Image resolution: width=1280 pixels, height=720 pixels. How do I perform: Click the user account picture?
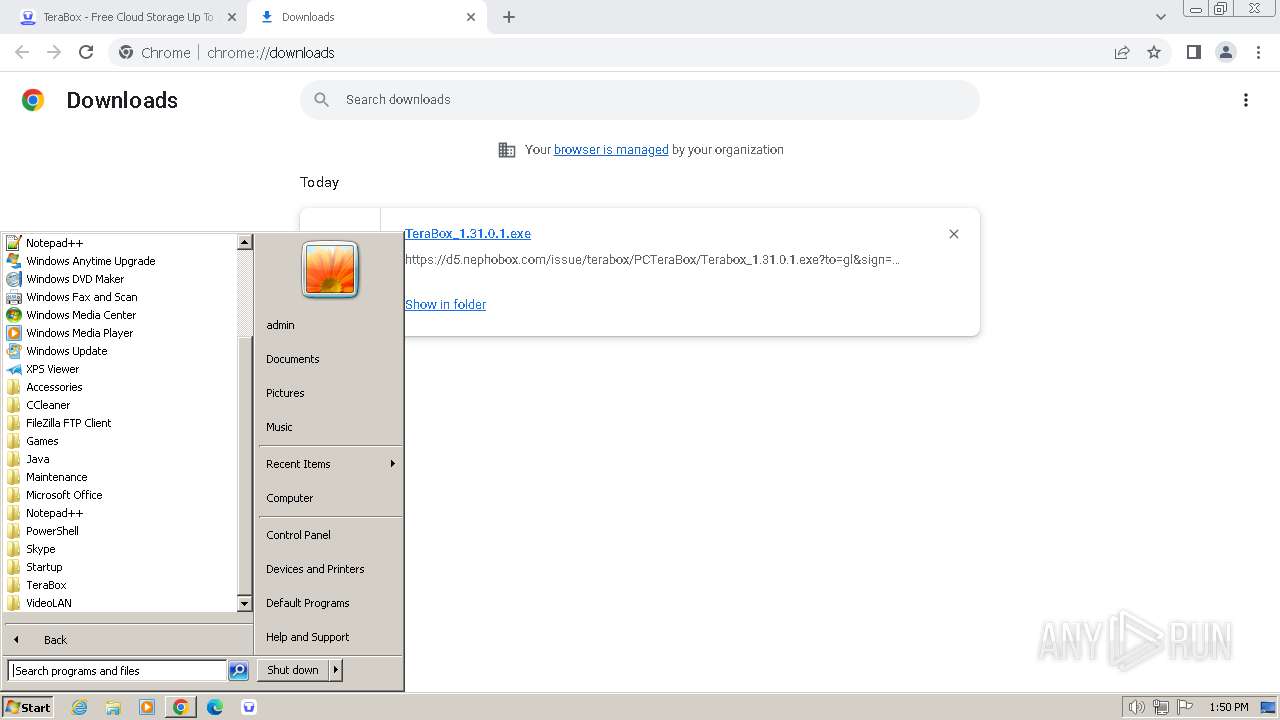click(x=330, y=270)
